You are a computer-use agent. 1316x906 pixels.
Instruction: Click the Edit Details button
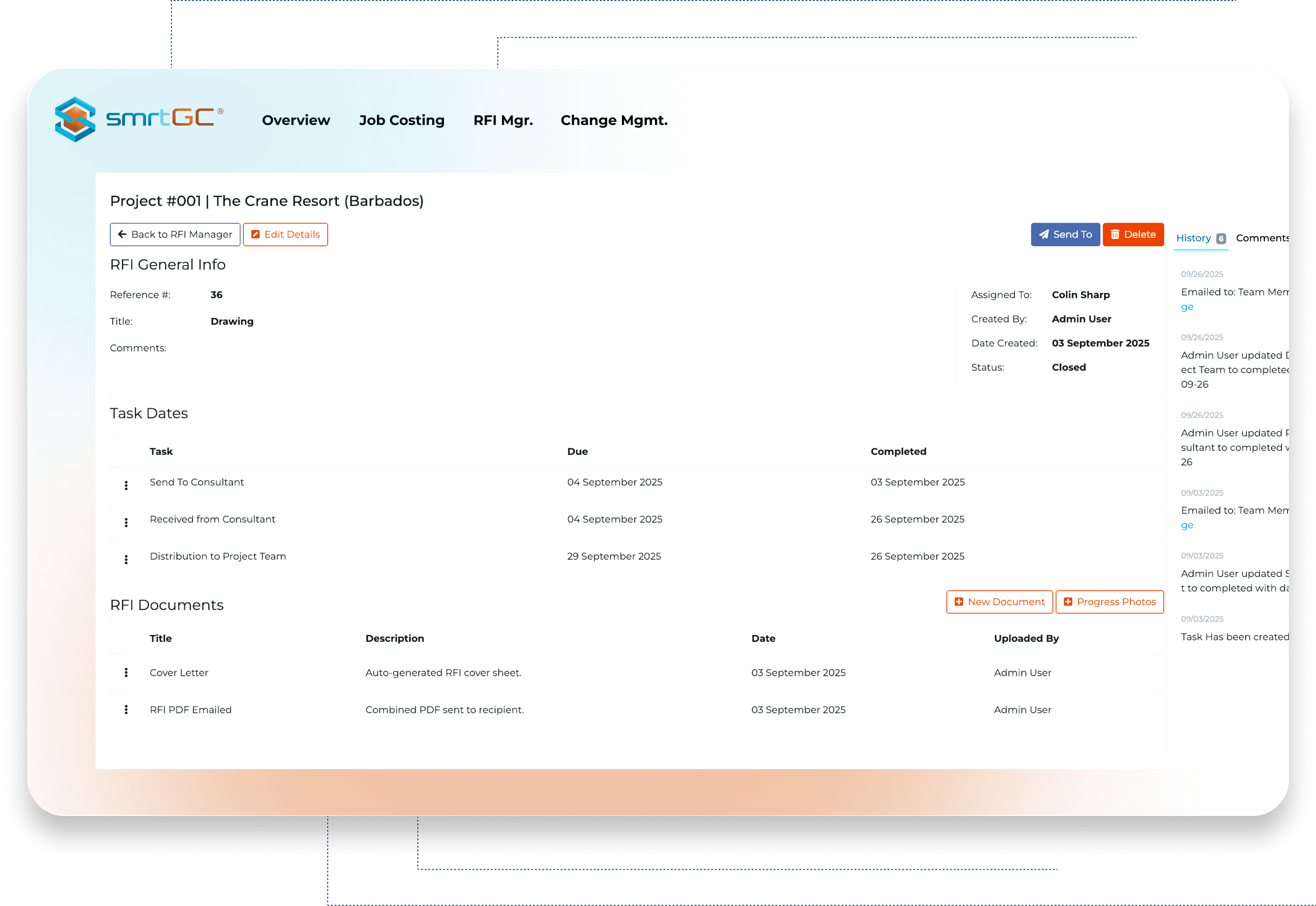[x=285, y=234]
